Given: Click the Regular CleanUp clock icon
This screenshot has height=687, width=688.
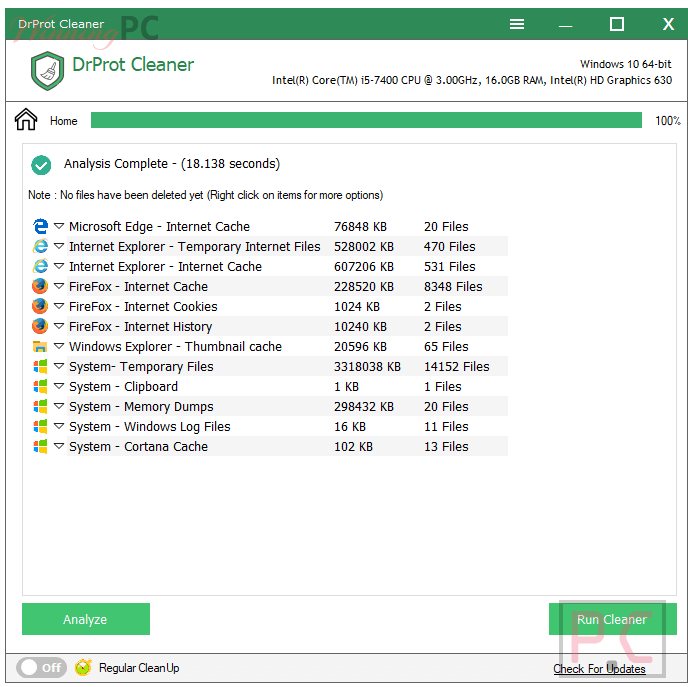Looking at the screenshot, I should coord(83,667).
